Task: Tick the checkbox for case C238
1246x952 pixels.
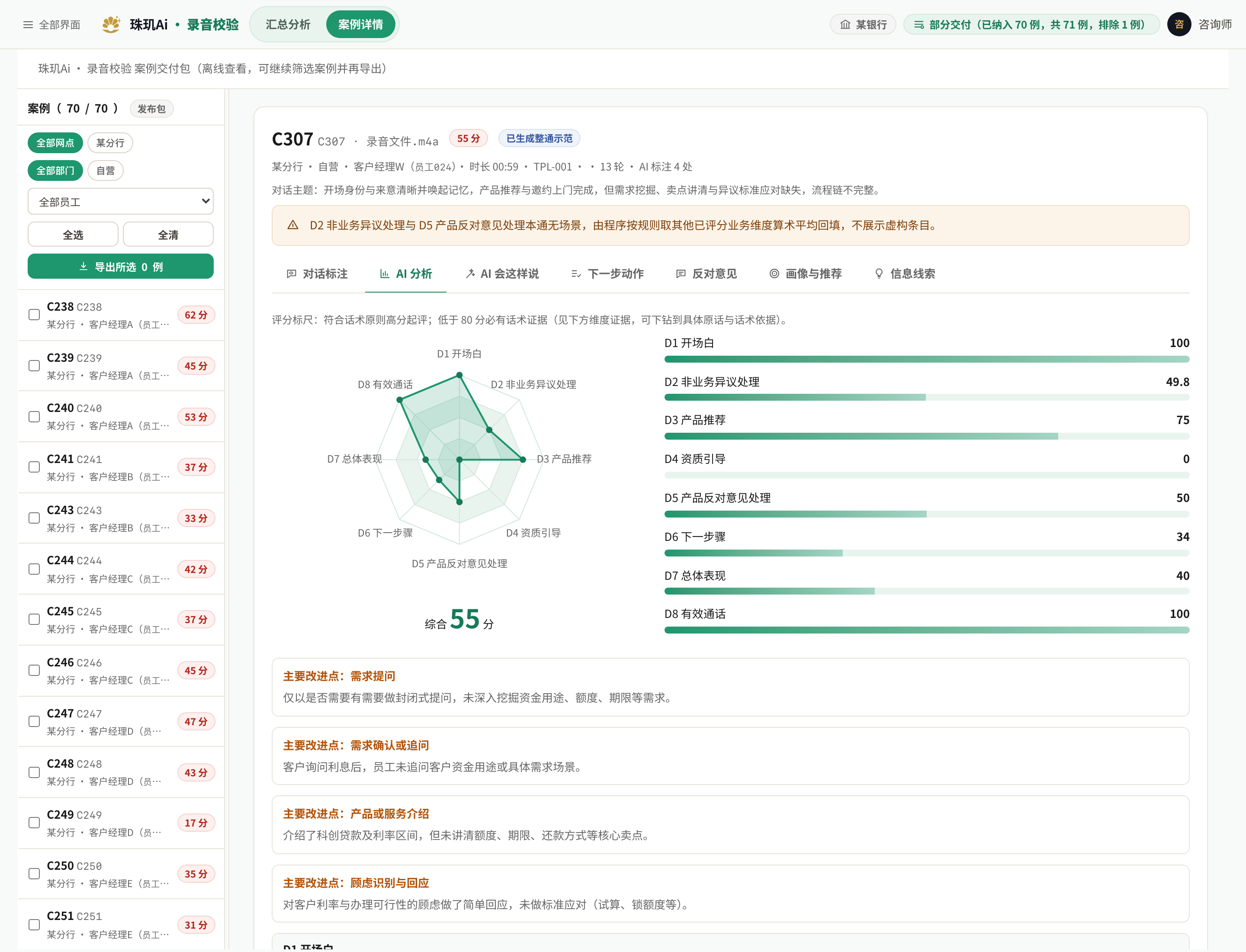Action: (34, 315)
